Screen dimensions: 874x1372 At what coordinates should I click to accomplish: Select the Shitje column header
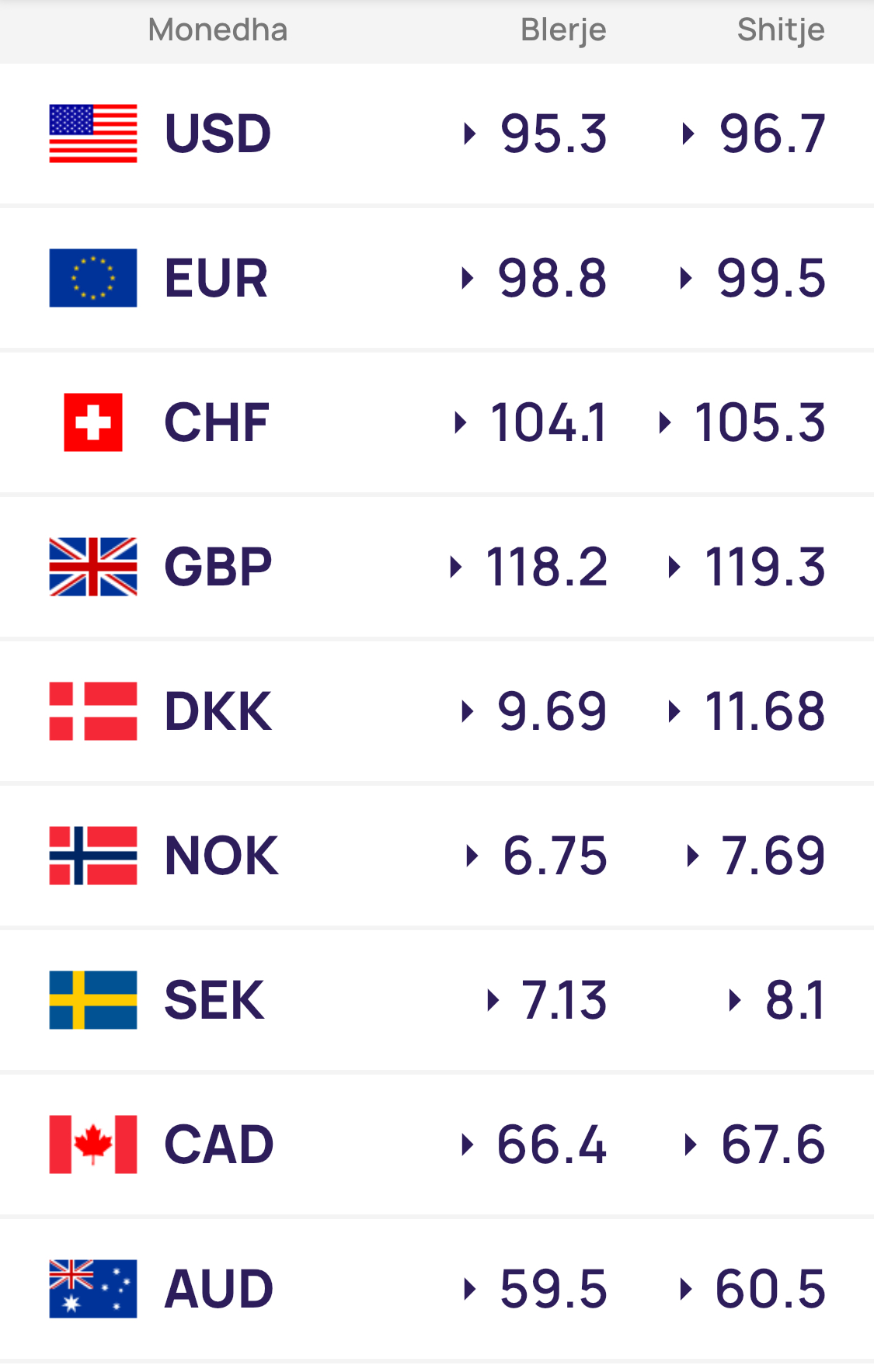click(781, 30)
